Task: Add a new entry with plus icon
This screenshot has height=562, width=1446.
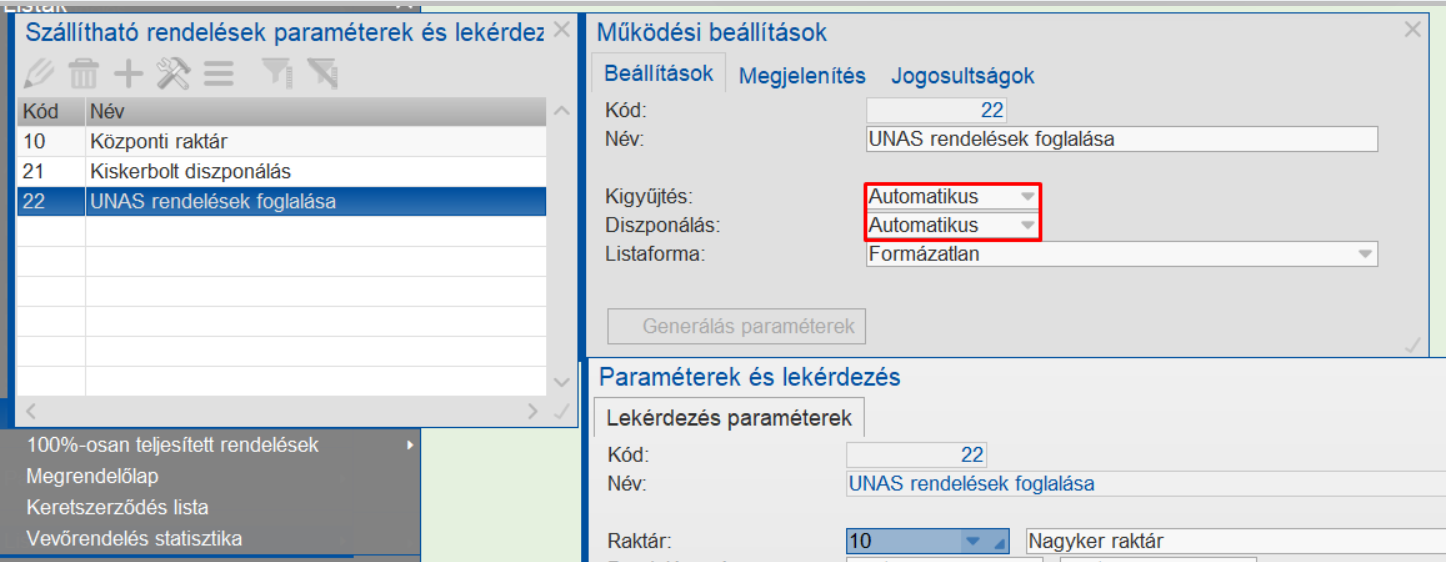Action: click(128, 73)
